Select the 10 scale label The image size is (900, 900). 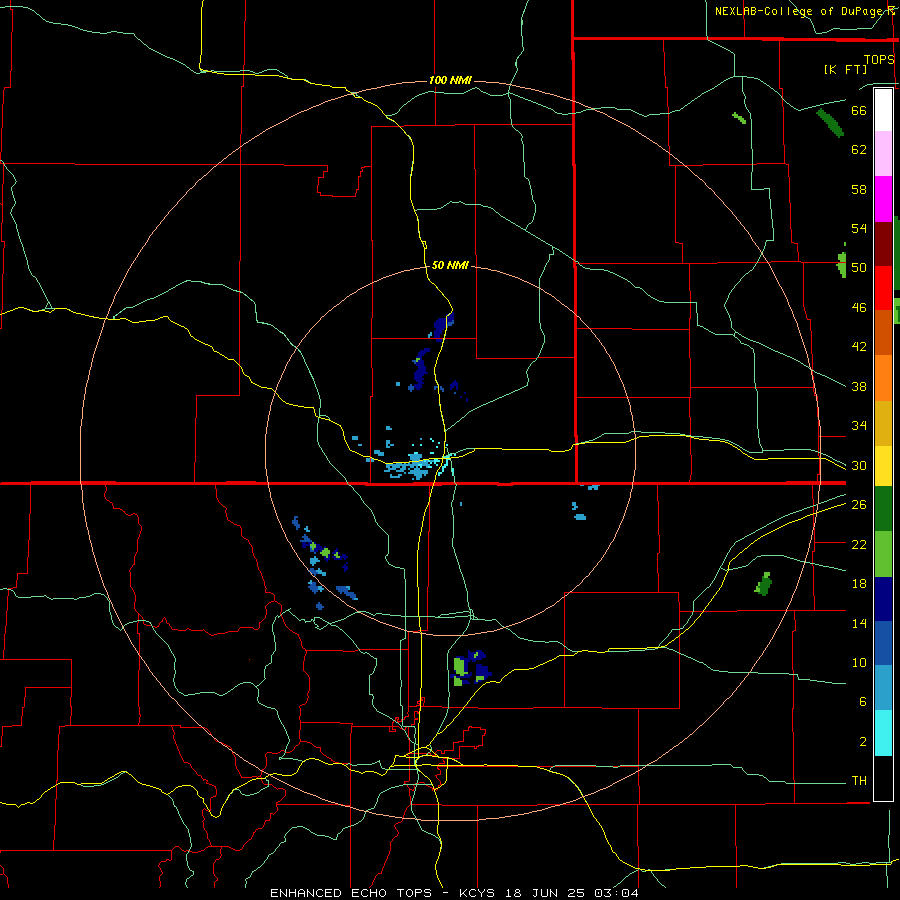pyautogui.click(x=859, y=663)
